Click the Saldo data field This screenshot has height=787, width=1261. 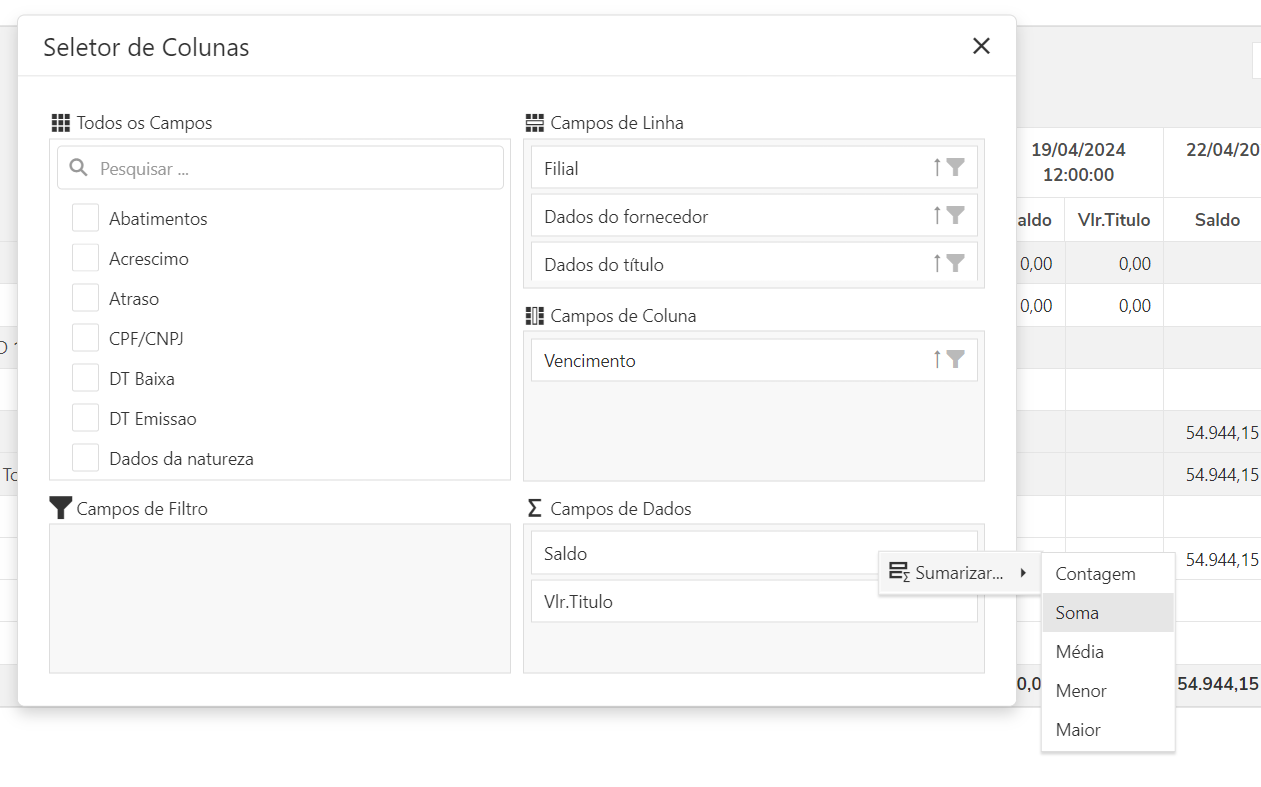pyautogui.click(x=700, y=553)
